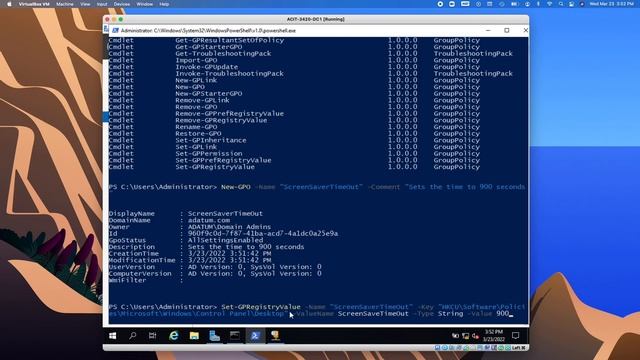Click VirtualBox window green zoom button

[121, 19]
